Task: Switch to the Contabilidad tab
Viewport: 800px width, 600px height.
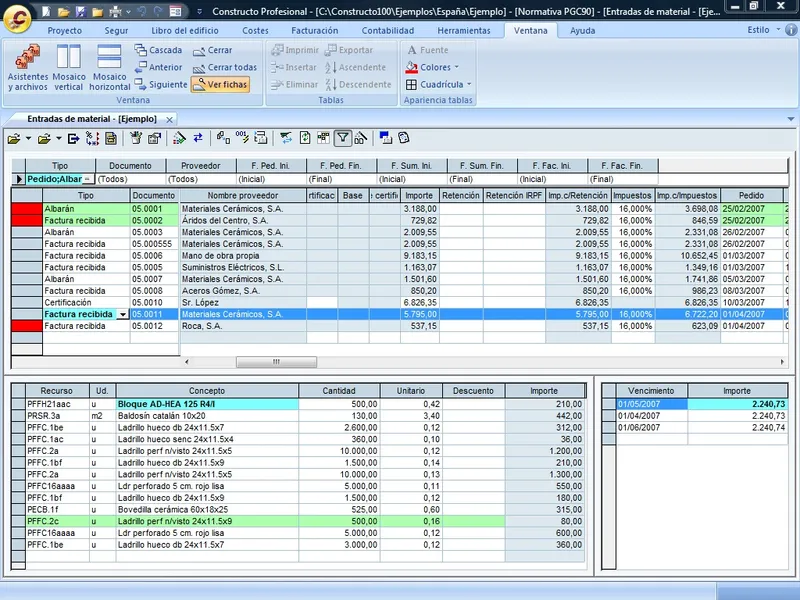Action: coord(388,31)
